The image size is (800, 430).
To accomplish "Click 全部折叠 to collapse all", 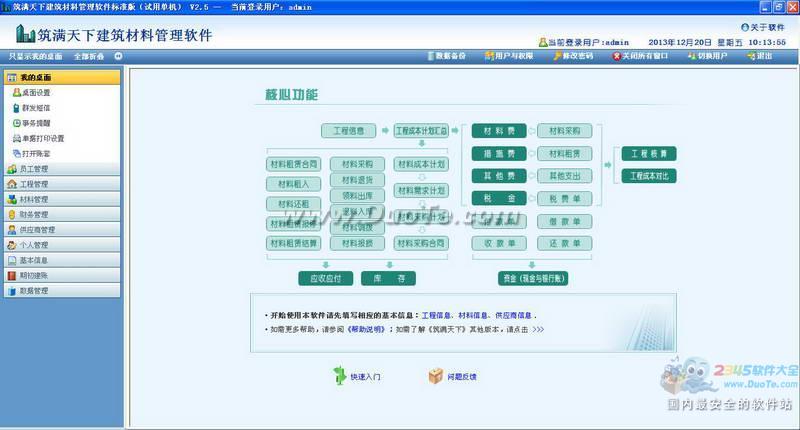I will click(x=89, y=56).
